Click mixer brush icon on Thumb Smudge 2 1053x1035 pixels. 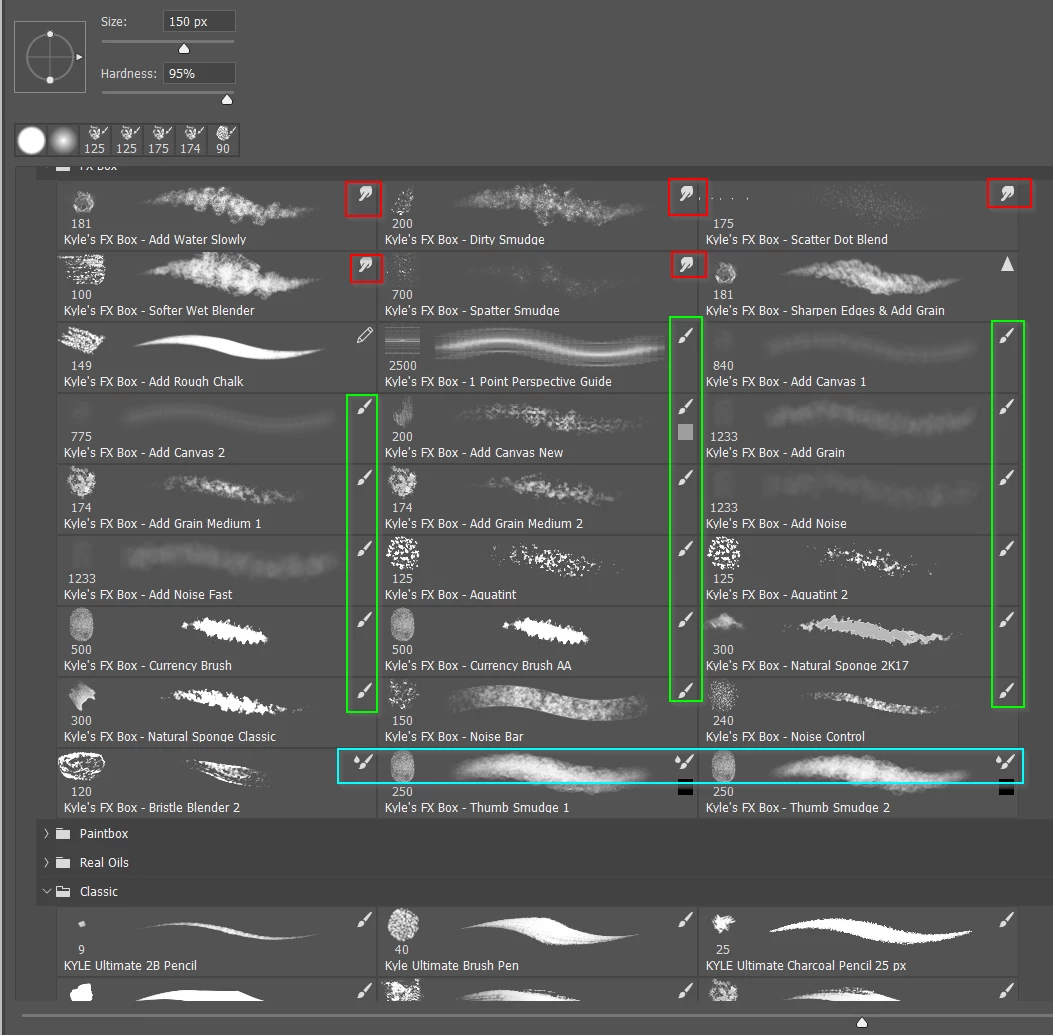pos(1005,762)
